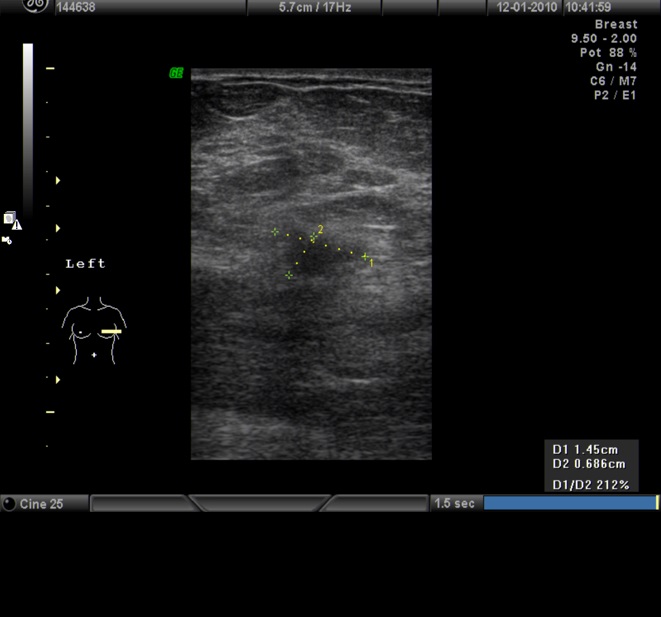Click the small key icon below the warning
The image size is (661, 617).
(7, 240)
